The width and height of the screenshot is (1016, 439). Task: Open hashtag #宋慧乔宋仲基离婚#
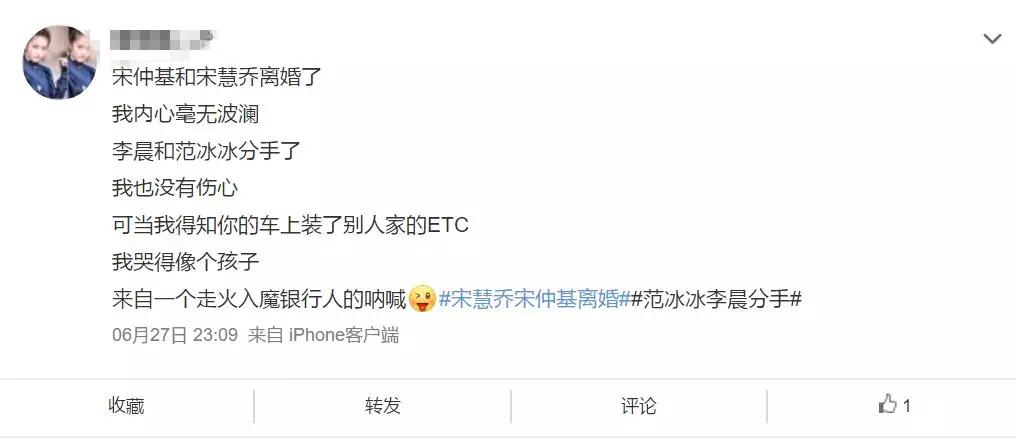tap(535, 299)
